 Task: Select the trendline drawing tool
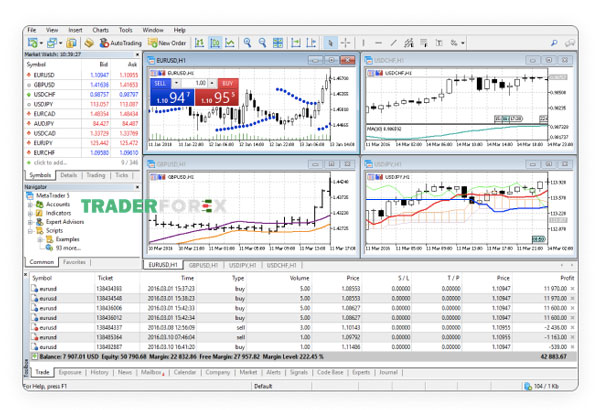pos(393,43)
